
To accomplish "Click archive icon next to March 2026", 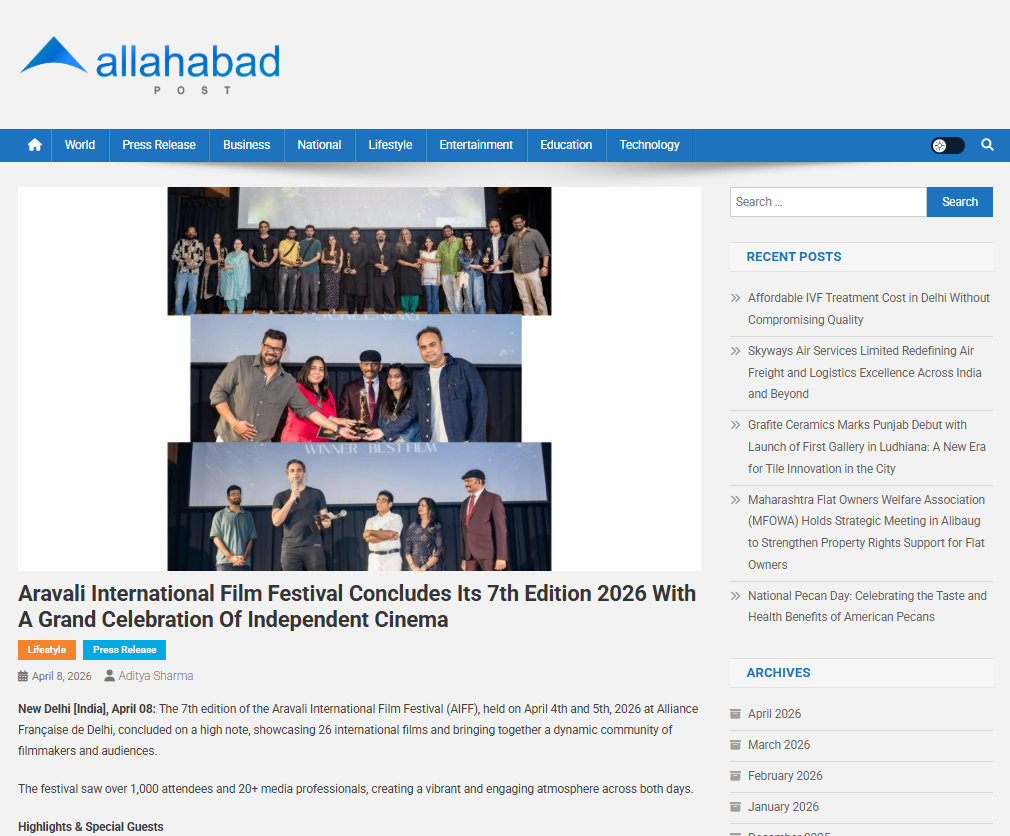I will [x=736, y=745].
